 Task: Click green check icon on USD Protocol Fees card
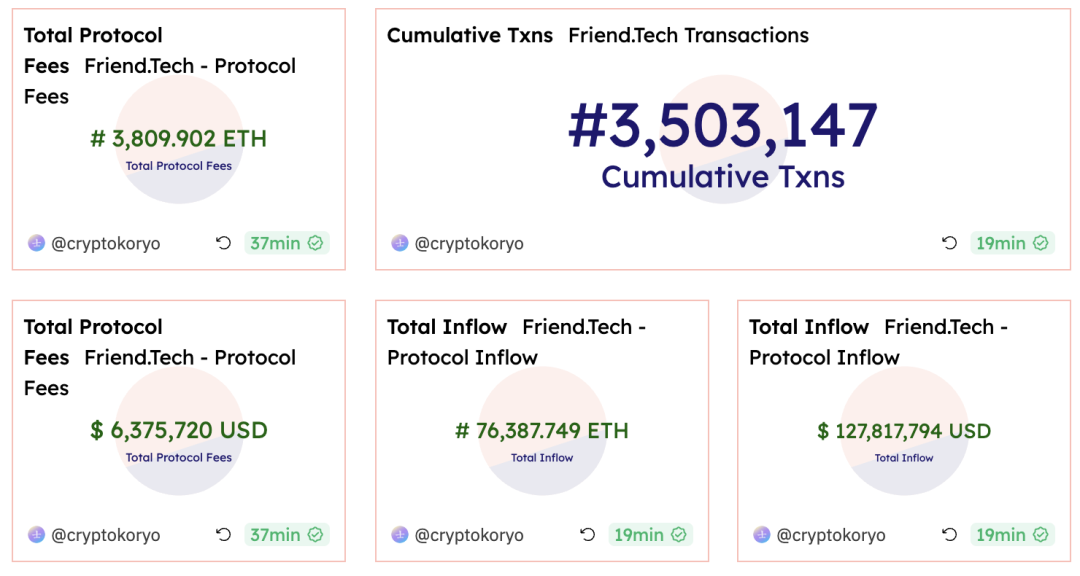[315, 535]
